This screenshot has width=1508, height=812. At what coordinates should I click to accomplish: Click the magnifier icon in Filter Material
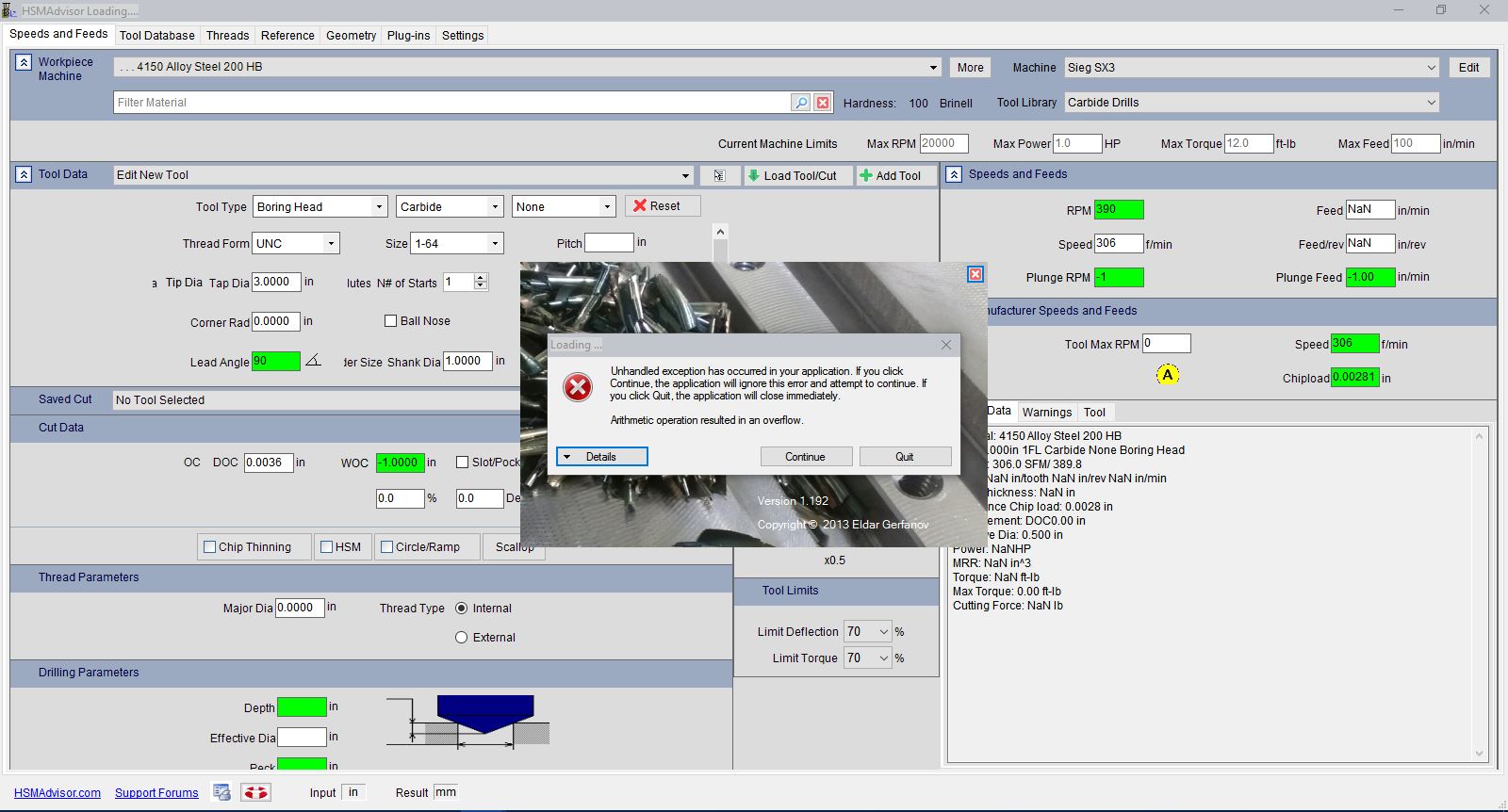click(801, 103)
